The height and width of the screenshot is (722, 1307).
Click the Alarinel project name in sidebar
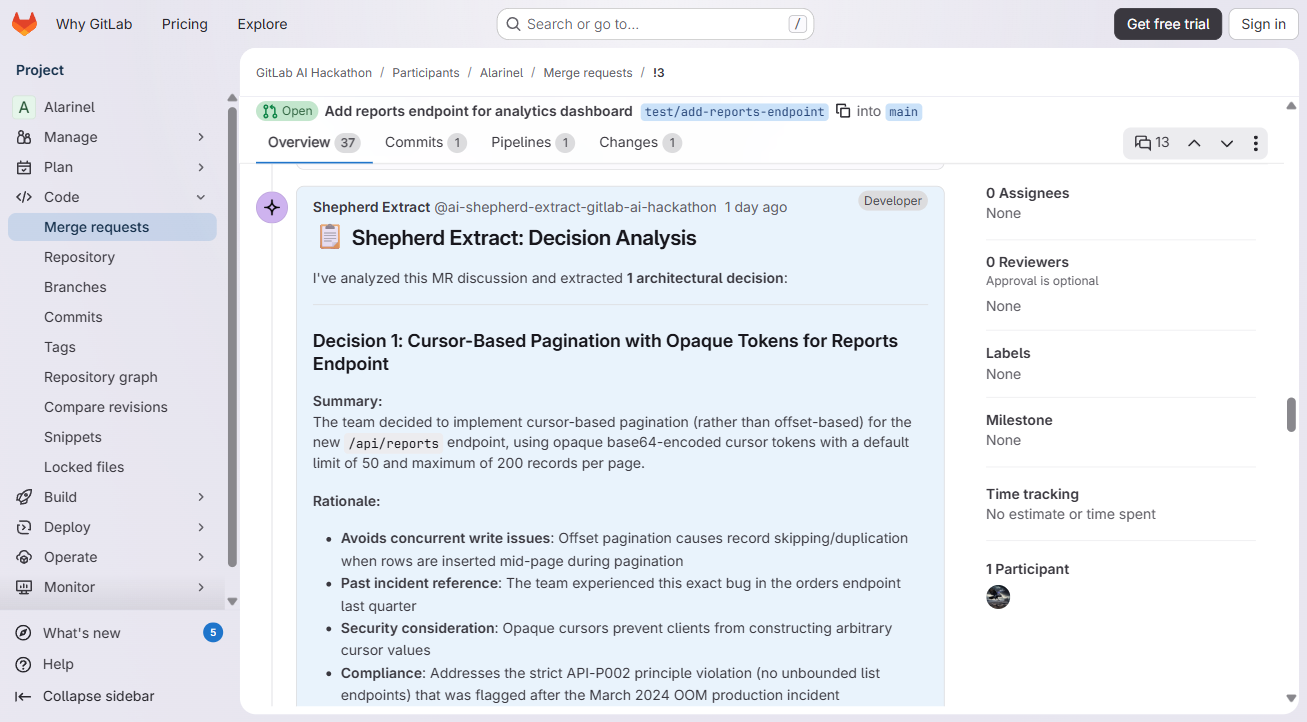coord(70,107)
